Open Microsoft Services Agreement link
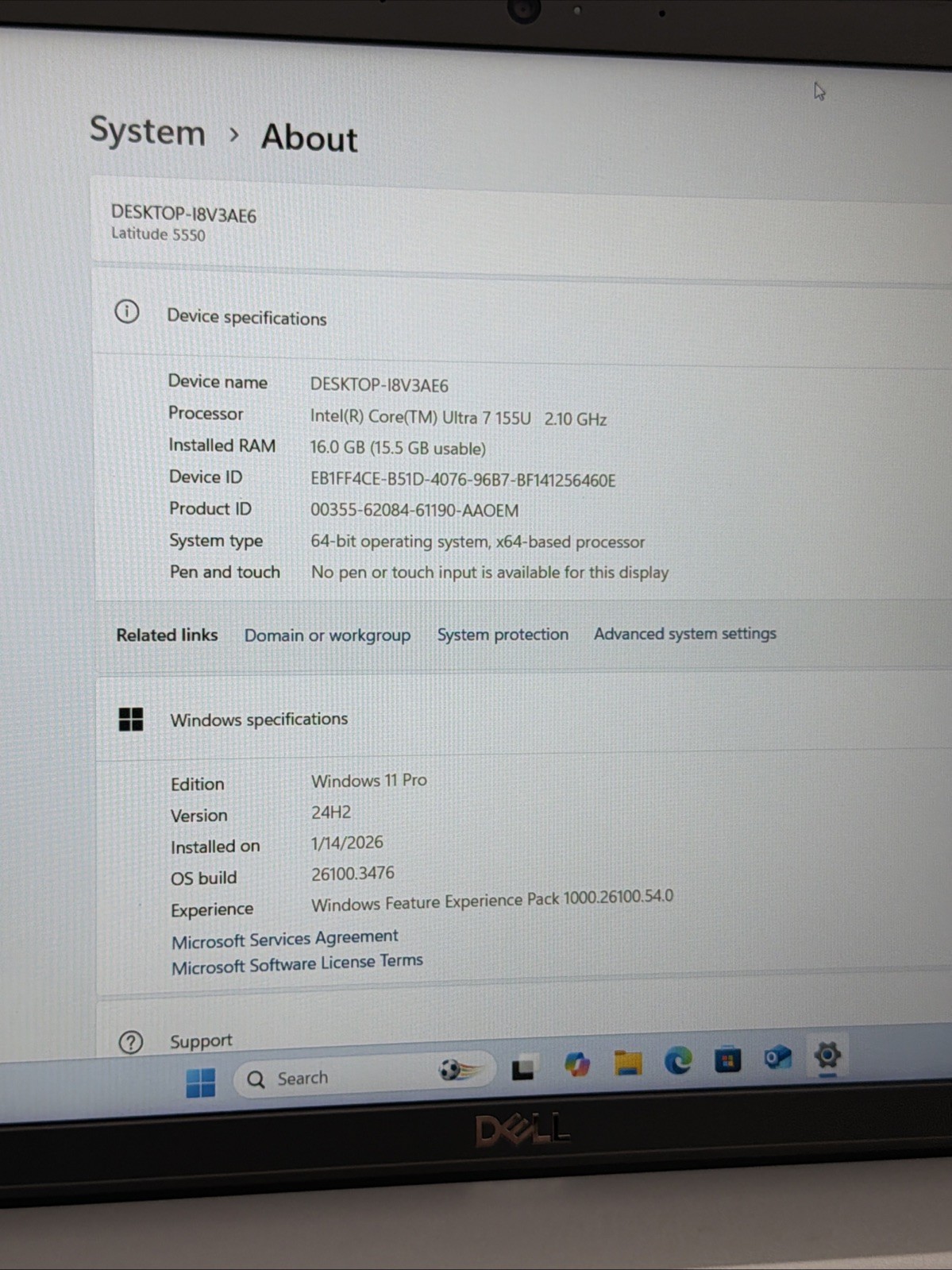 coord(285,939)
